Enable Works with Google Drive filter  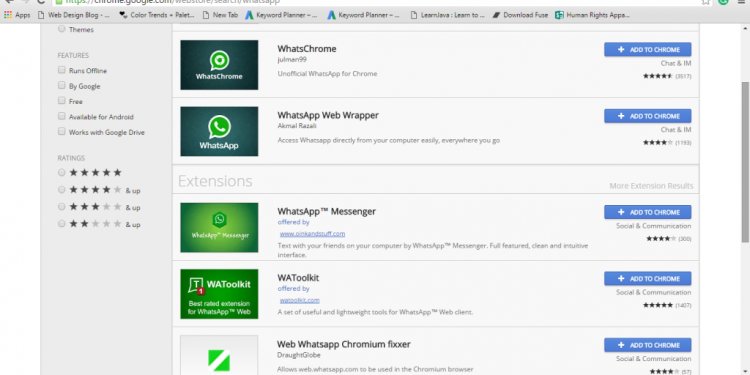coord(61,131)
